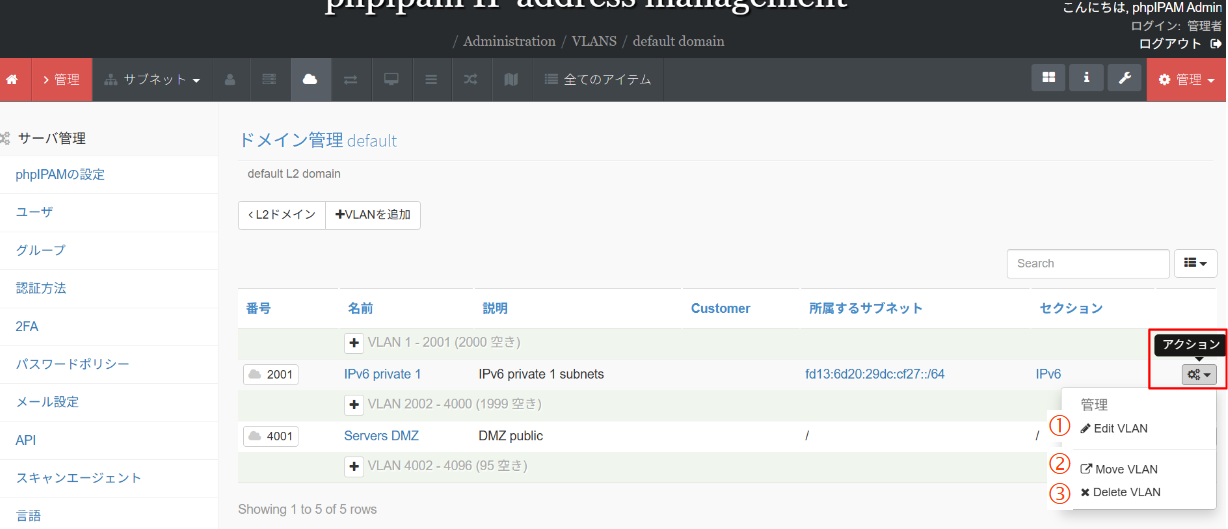Click the 4001 VLAN number badge
Image resolution: width=1228 pixels, height=529 pixels.
coord(271,436)
